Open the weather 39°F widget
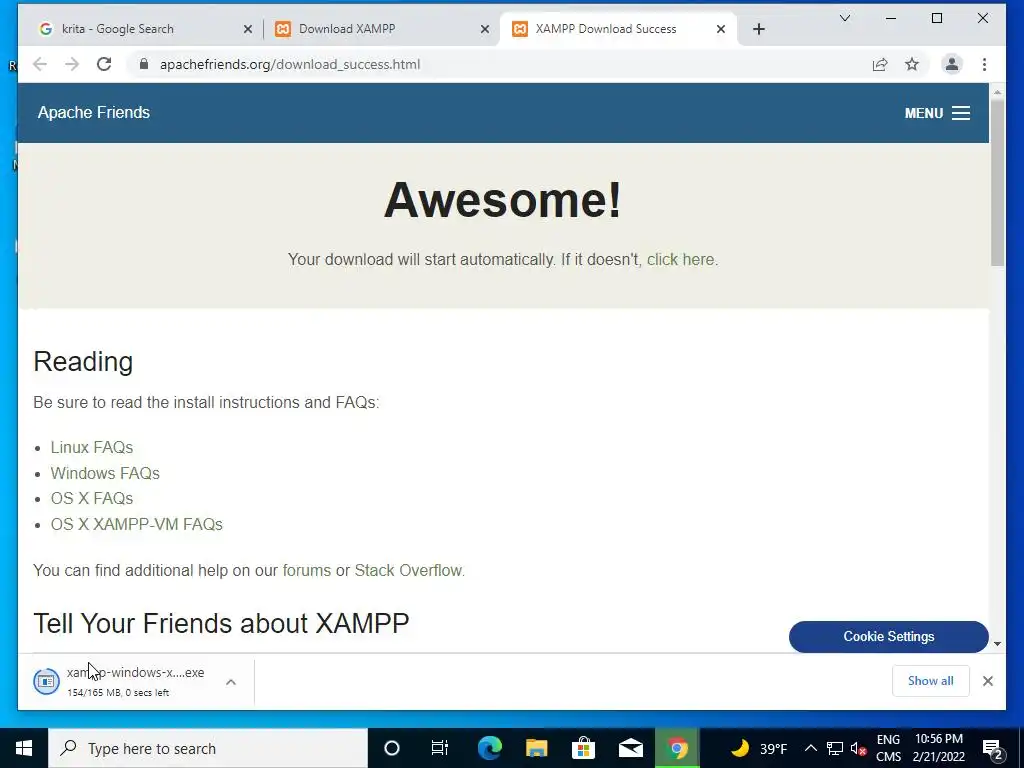Viewport: 1024px width, 768px height. coord(758,748)
